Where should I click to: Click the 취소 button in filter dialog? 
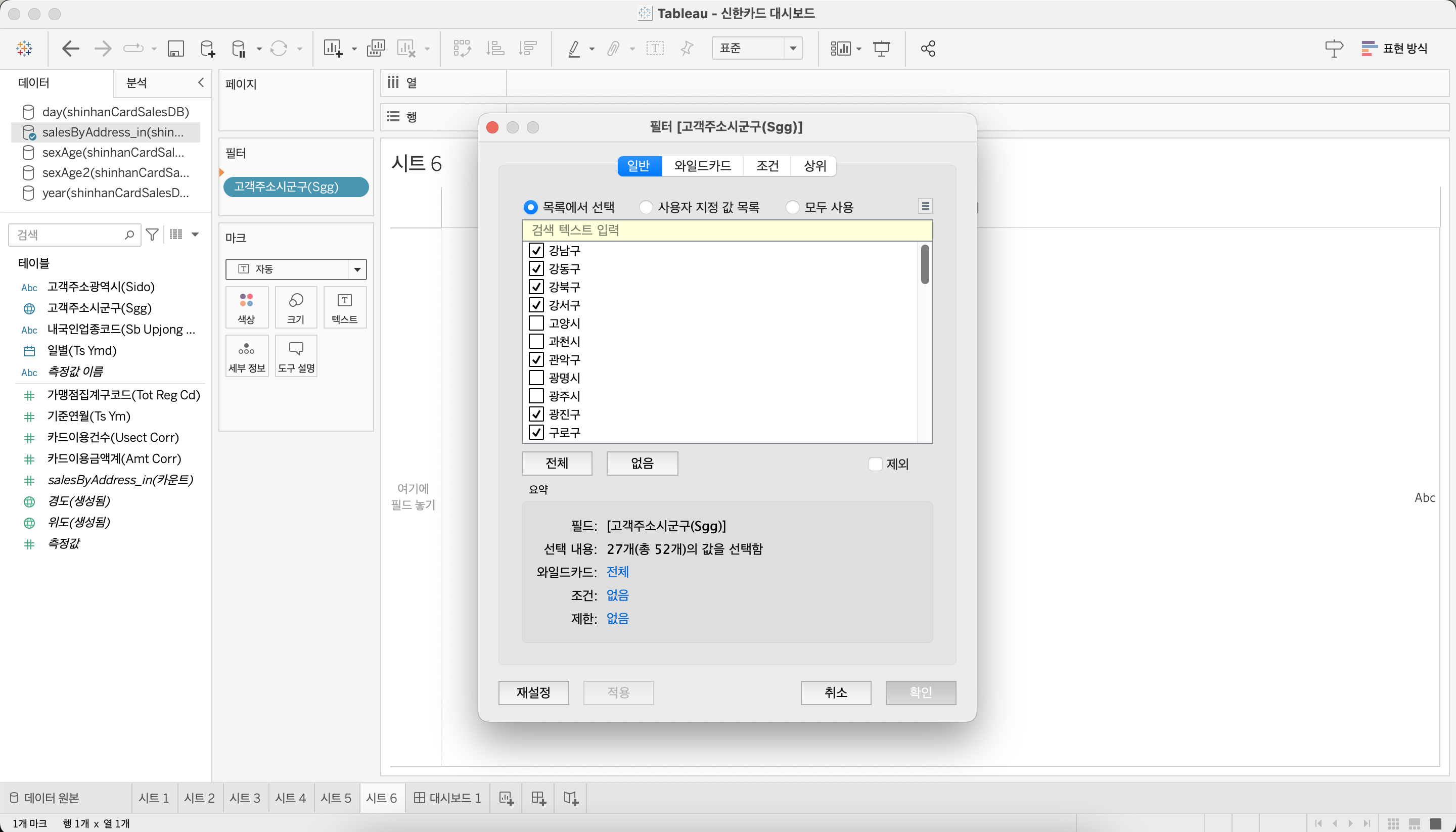835,692
